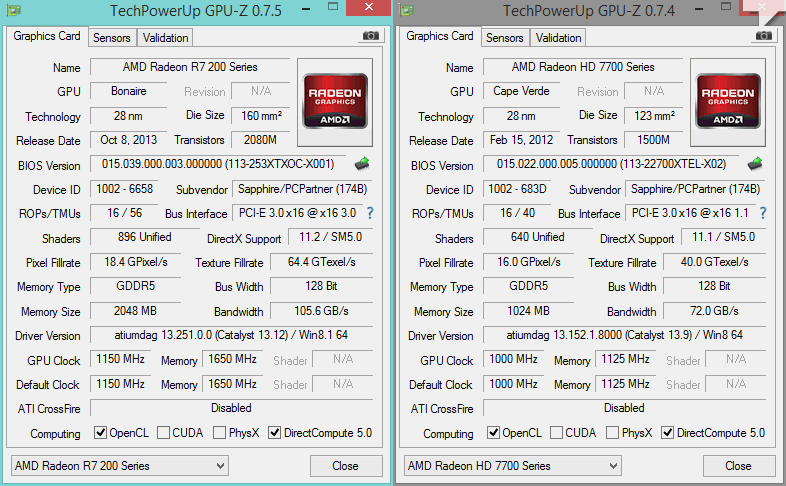Viewport: 786px width, 486px height.
Task: Switch to Sensors tab in GPU-Z 0.7.4
Action: click(x=505, y=38)
